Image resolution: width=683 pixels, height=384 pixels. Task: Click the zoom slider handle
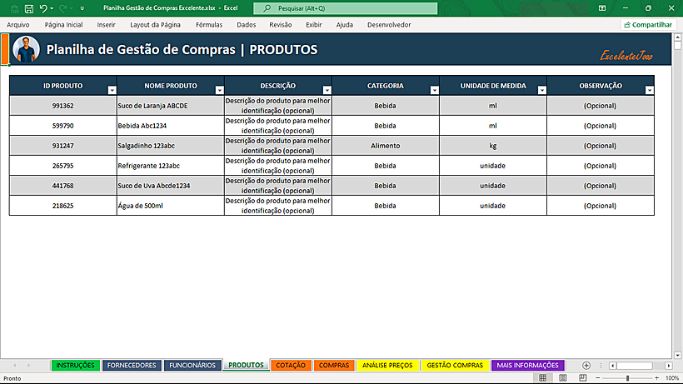click(628, 378)
